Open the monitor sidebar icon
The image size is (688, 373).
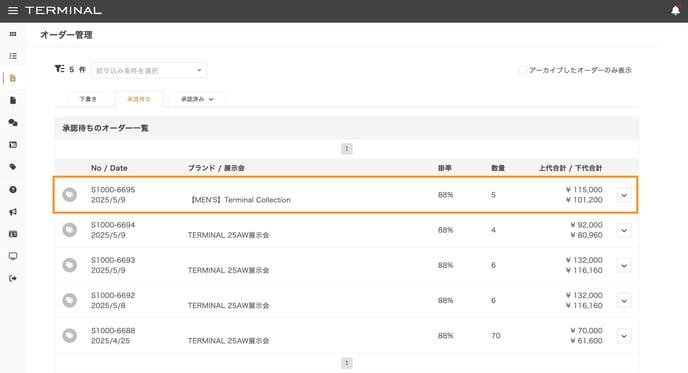pos(13,256)
